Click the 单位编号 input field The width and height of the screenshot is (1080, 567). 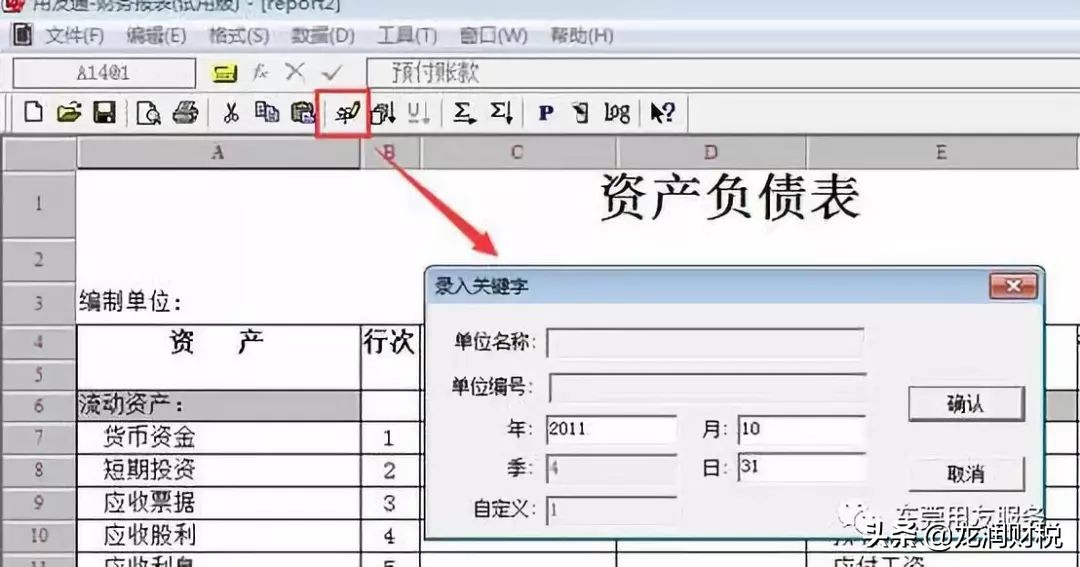(x=707, y=387)
